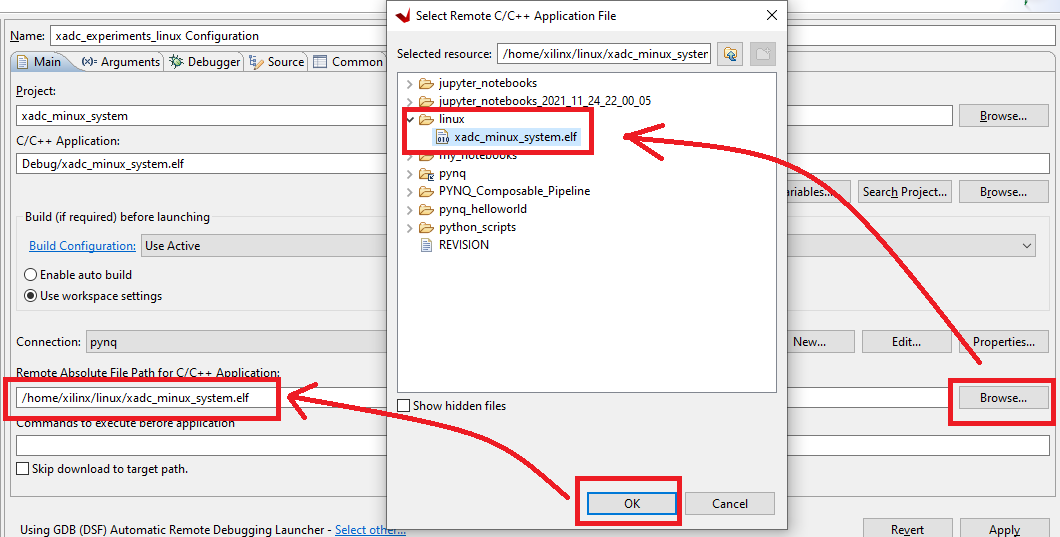The width and height of the screenshot is (1060, 537).
Task: Click the xadc_minux_system.elf binary file icon
Action: click(443, 137)
